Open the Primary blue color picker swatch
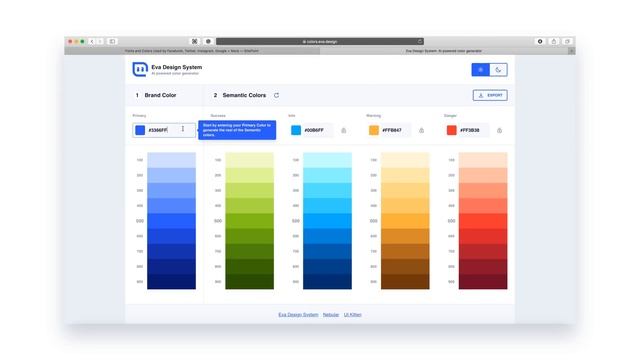 tap(140, 130)
